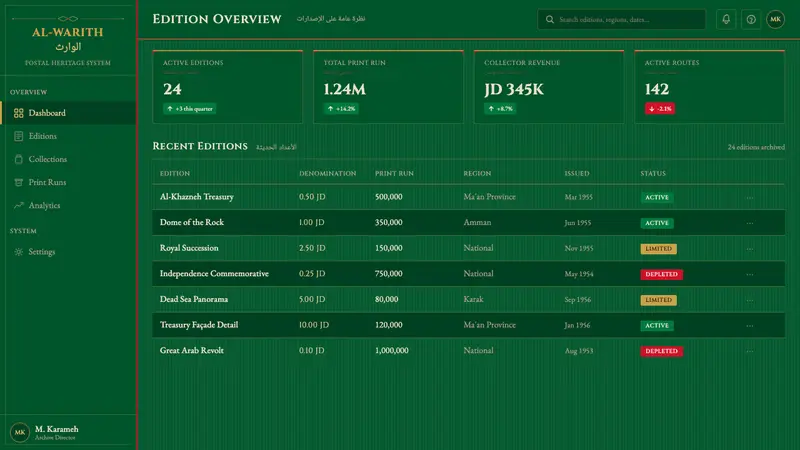Open the help question-mark icon
Screen dimensions: 800x450
751,19
